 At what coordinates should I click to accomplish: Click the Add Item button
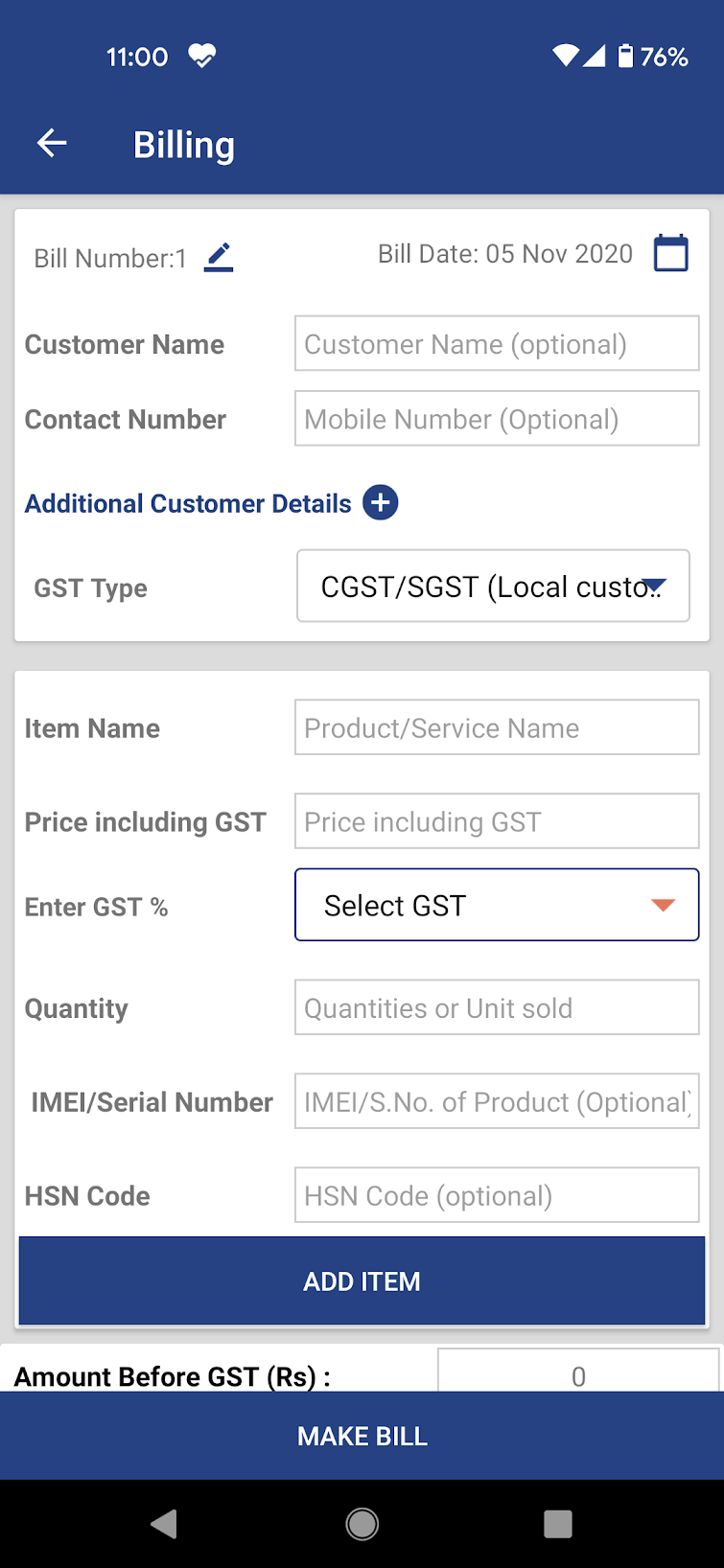[x=362, y=1281]
